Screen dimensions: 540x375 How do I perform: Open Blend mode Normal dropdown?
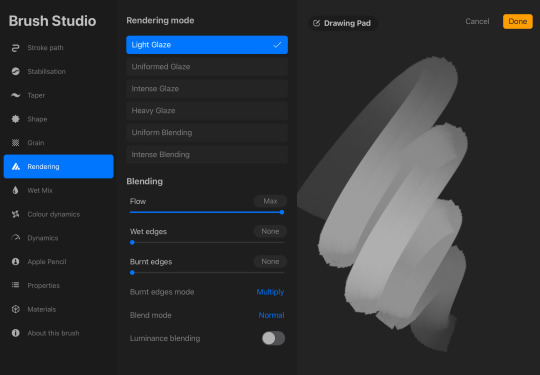[x=271, y=315]
